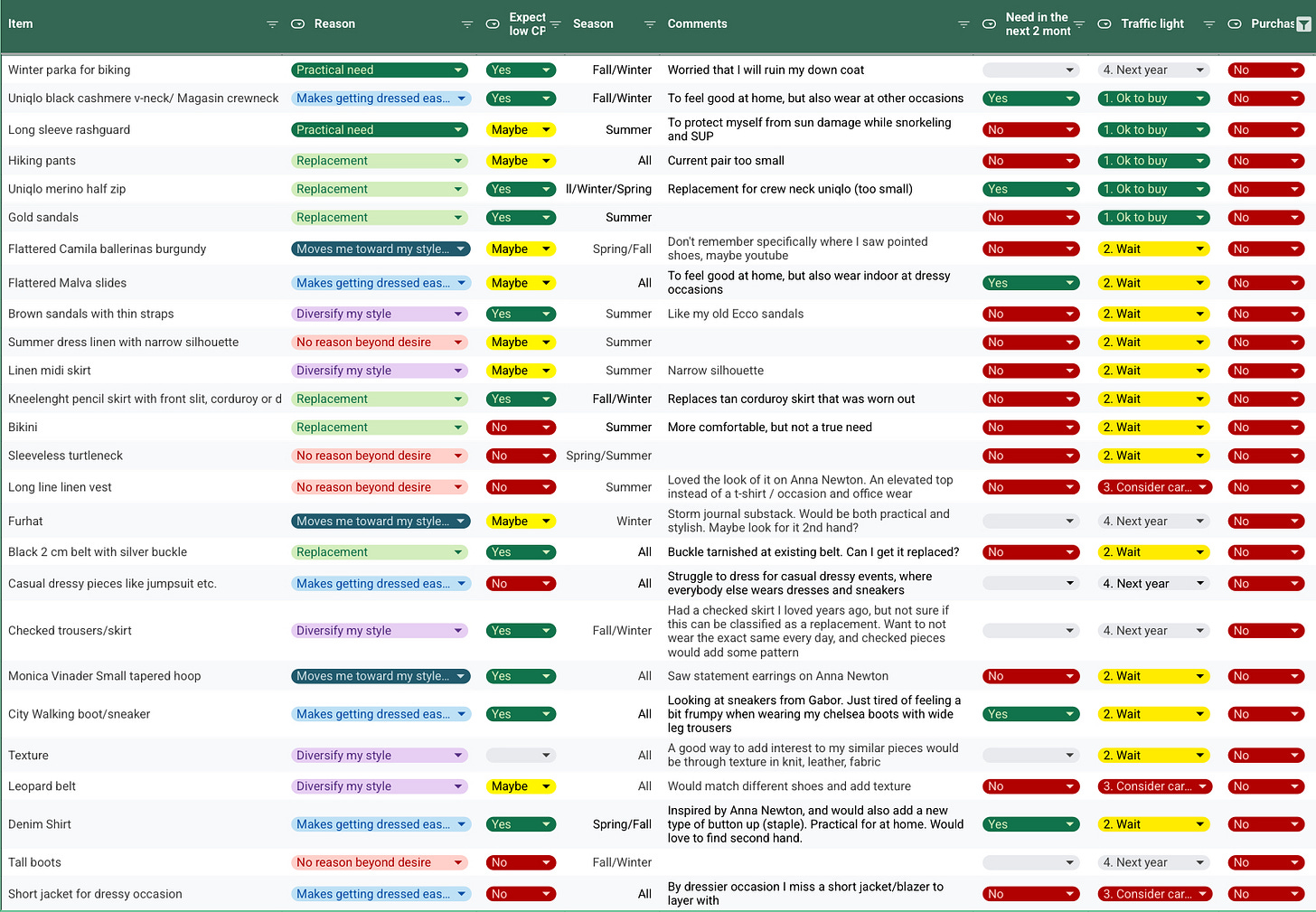
Task: Select comment 'Narrow silhouette'
Action: coord(716,371)
